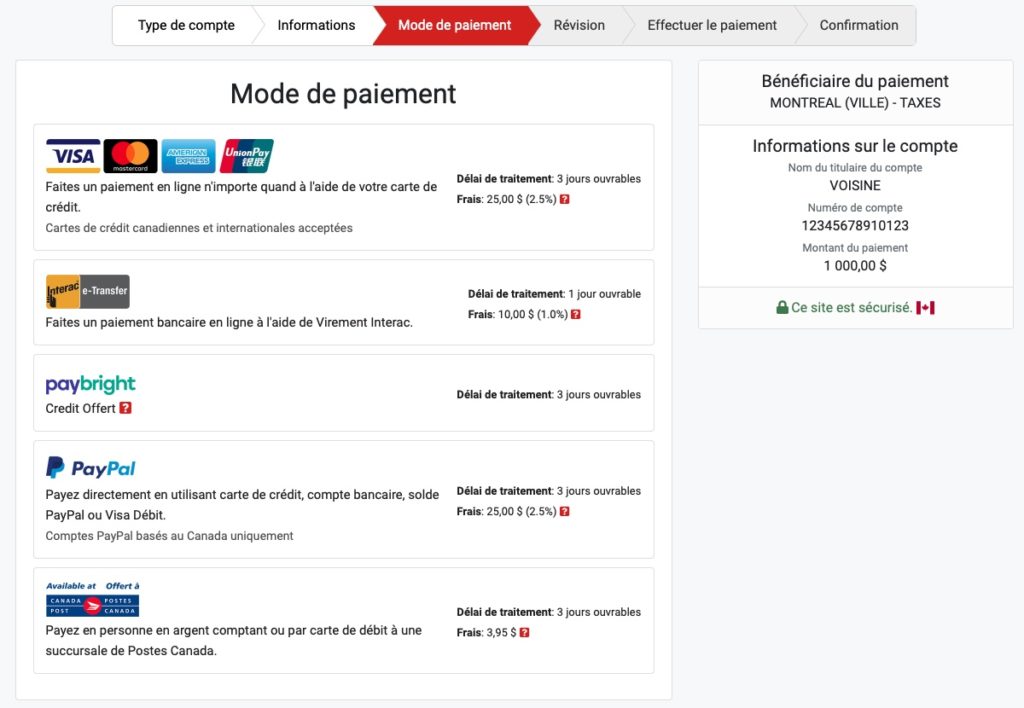Switch to the Révision step
The height and width of the screenshot is (708, 1024).
tap(578, 25)
